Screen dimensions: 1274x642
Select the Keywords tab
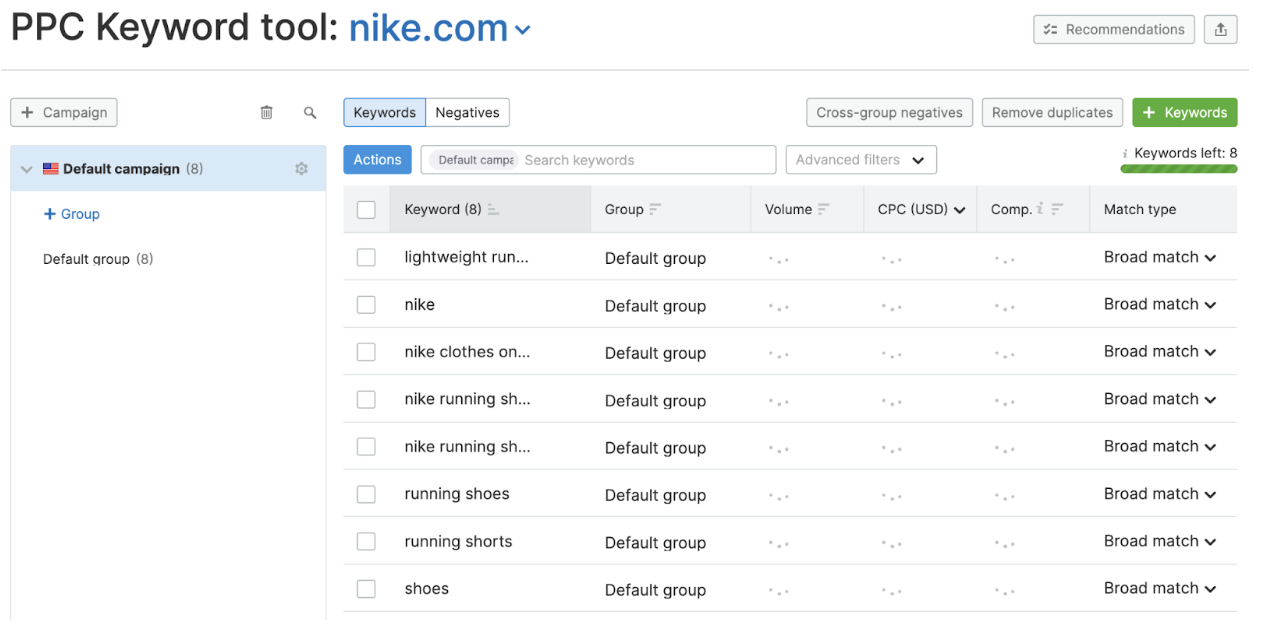pos(384,113)
